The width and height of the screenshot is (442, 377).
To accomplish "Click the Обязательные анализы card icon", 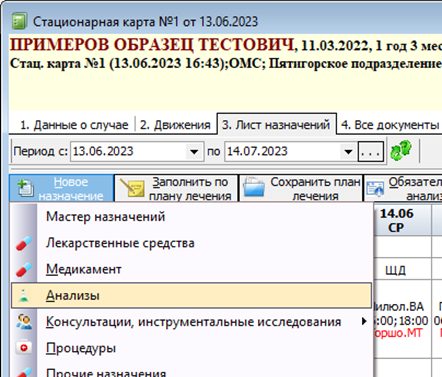I will coord(375,188).
